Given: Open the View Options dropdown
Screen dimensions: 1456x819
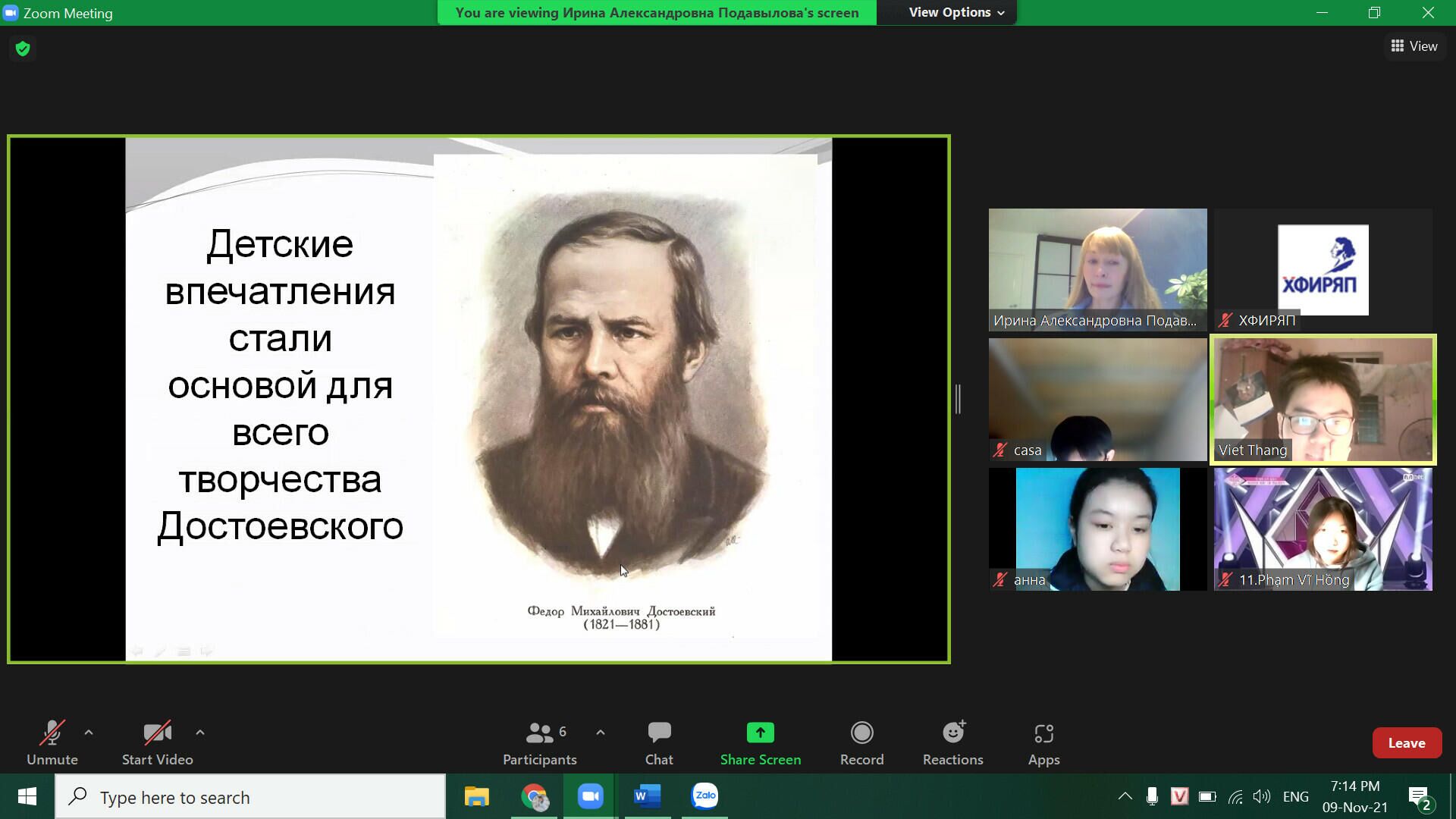Looking at the screenshot, I should (957, 12).
